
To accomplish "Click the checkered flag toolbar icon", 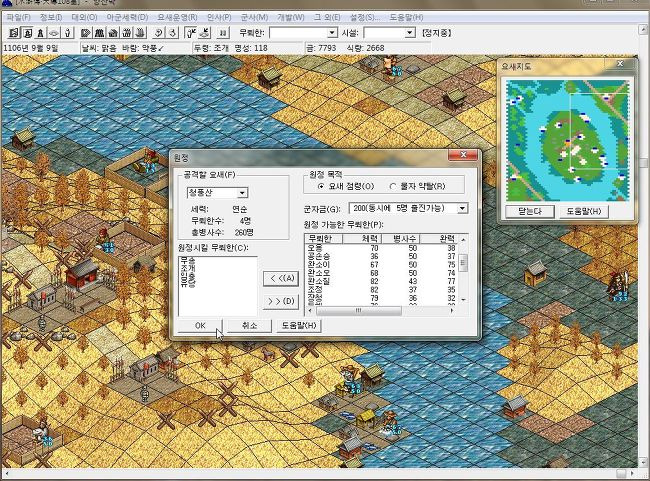I will pyautogui.click(x=86, y=33).
